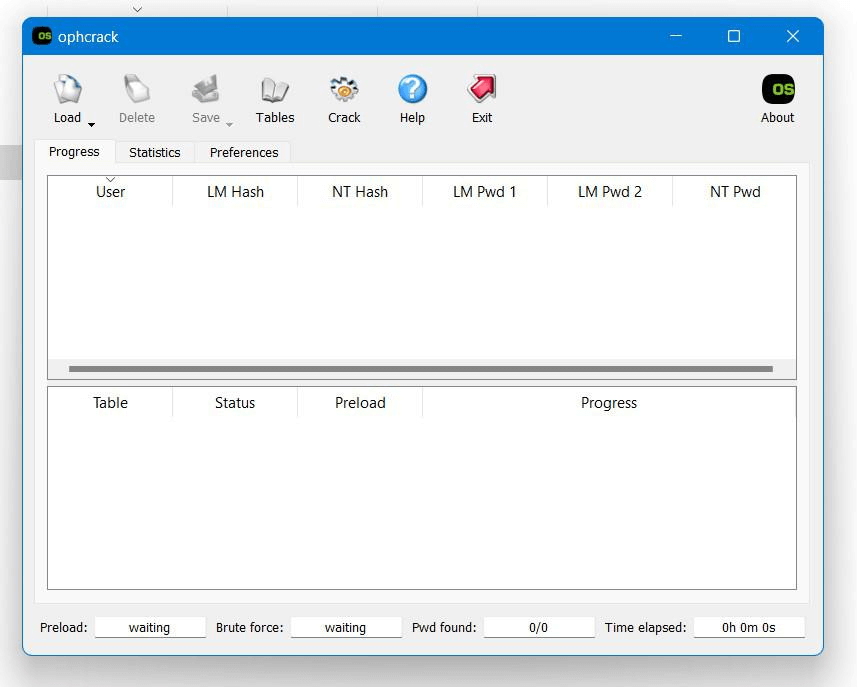Viewport: 857px width, 687px height.
Task: Open the Tables book icon
Action: tap(275, 90)
